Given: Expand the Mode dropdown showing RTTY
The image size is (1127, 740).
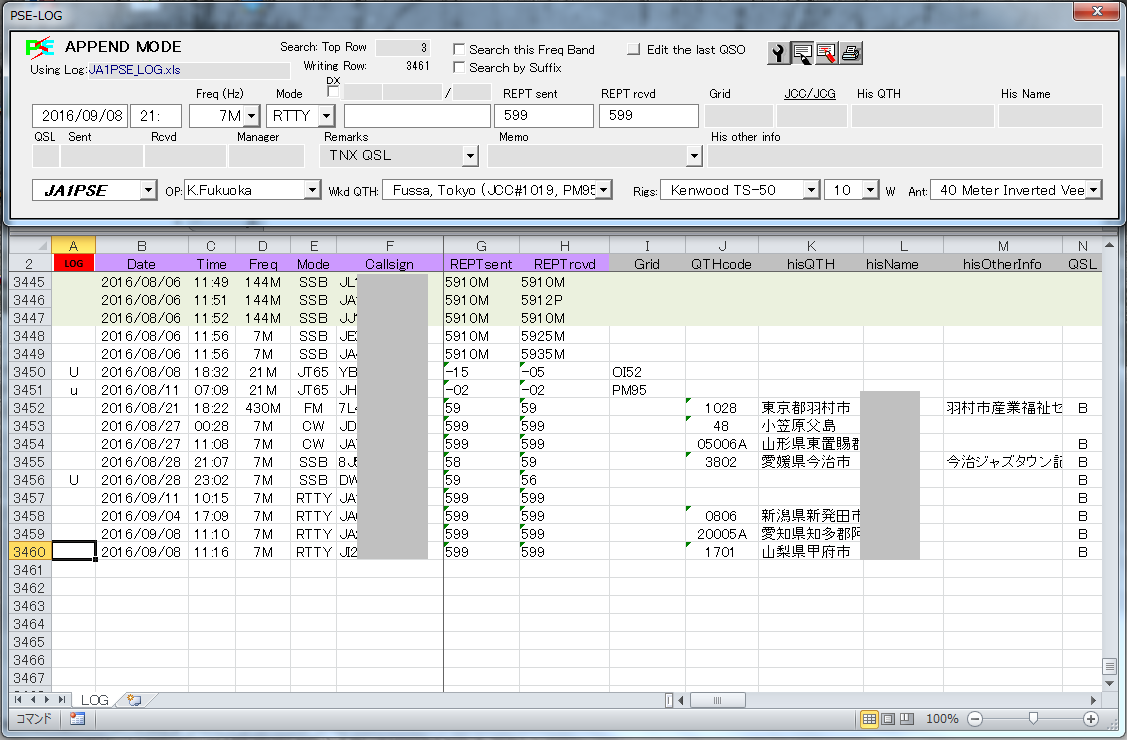Looking at the screenshot, I should click(x=326, y=116).
